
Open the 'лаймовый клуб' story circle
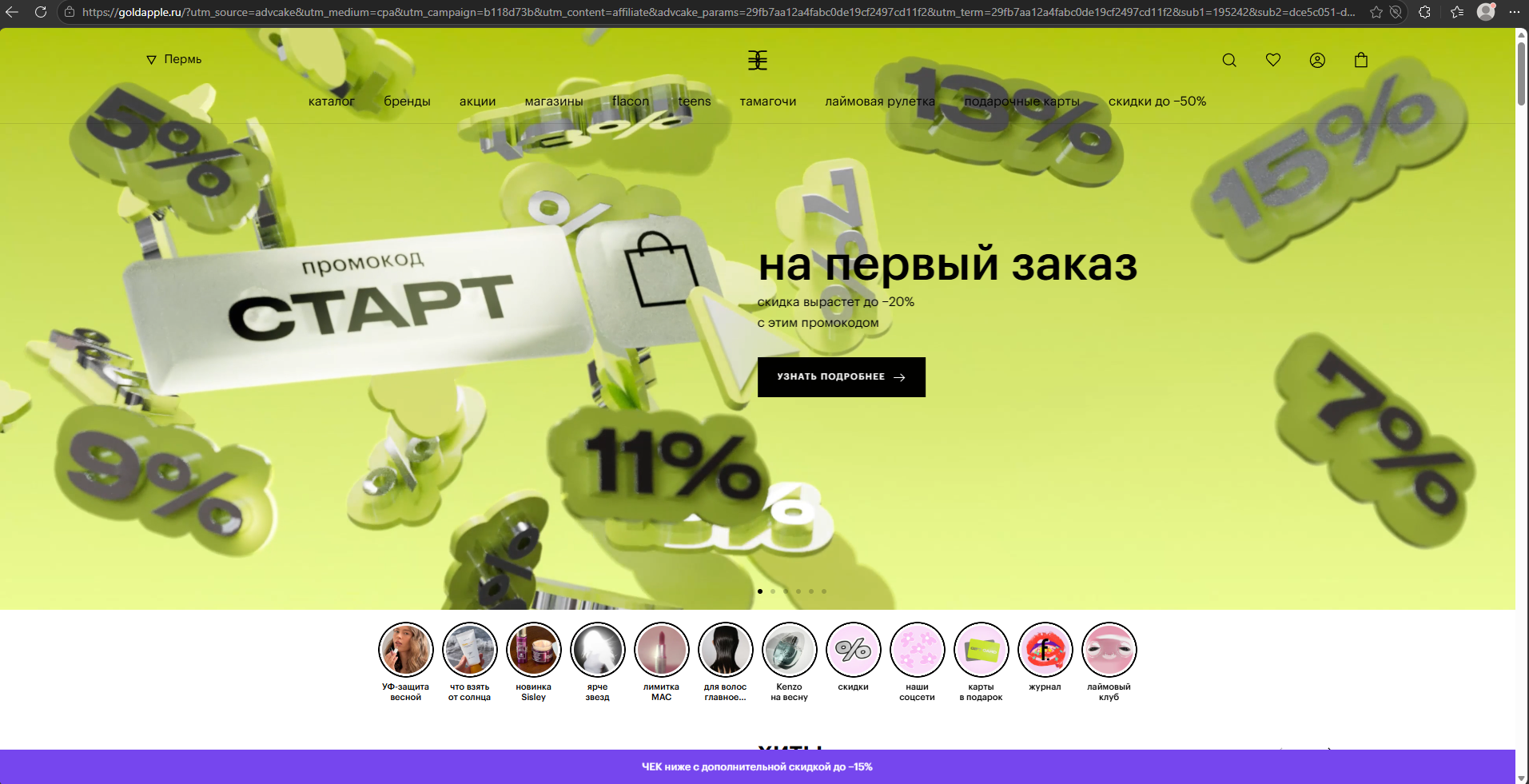(1109, 650)
